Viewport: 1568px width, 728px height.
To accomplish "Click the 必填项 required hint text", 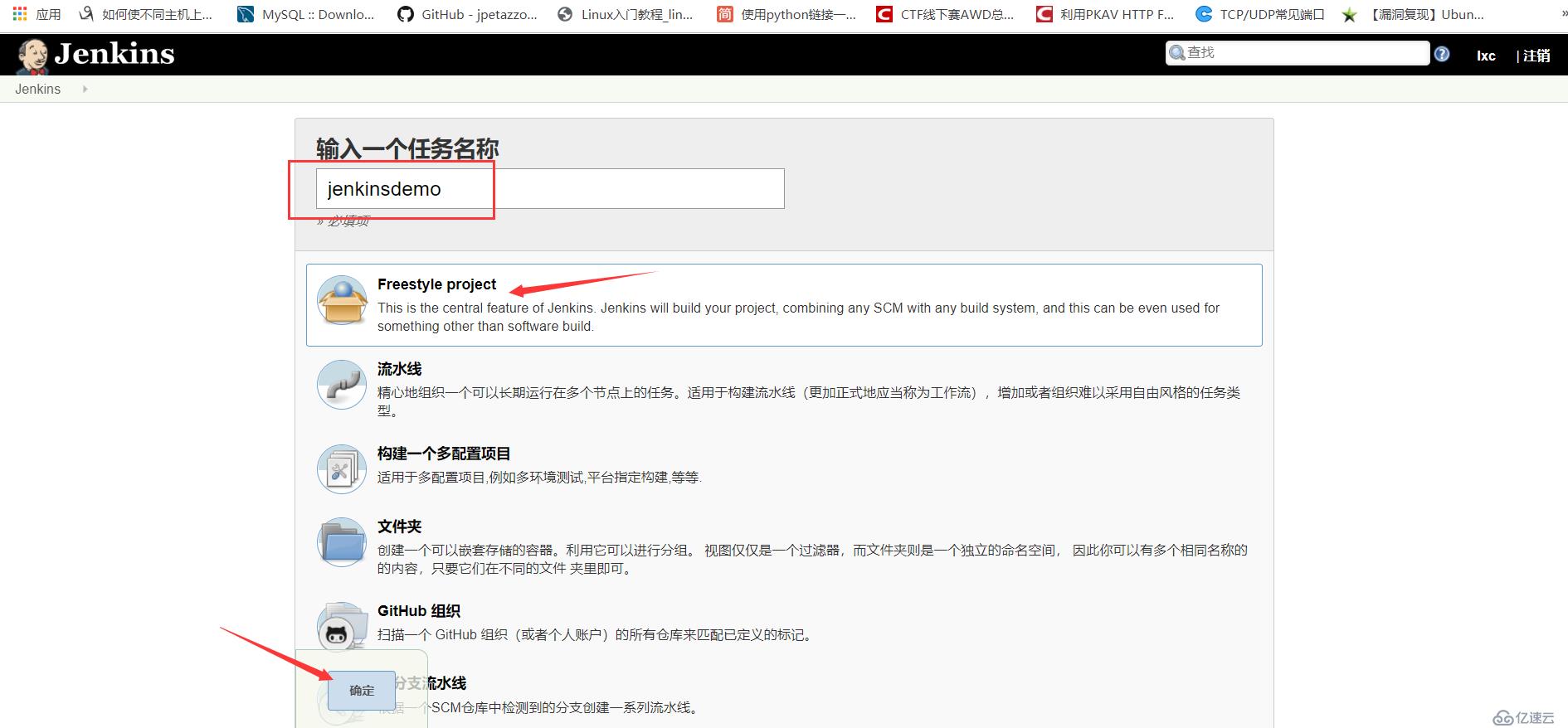I will (x=343, y=221).
